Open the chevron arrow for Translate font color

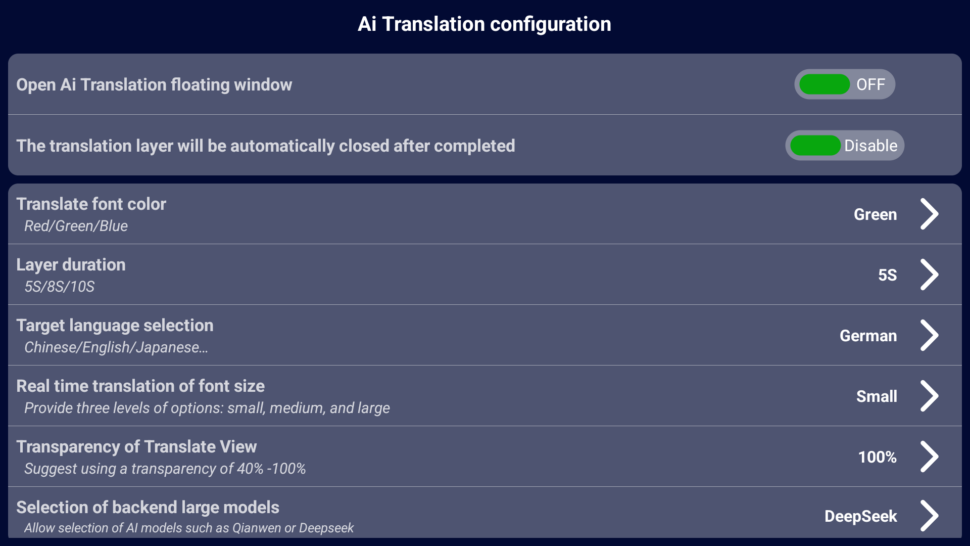pos(929,214)
